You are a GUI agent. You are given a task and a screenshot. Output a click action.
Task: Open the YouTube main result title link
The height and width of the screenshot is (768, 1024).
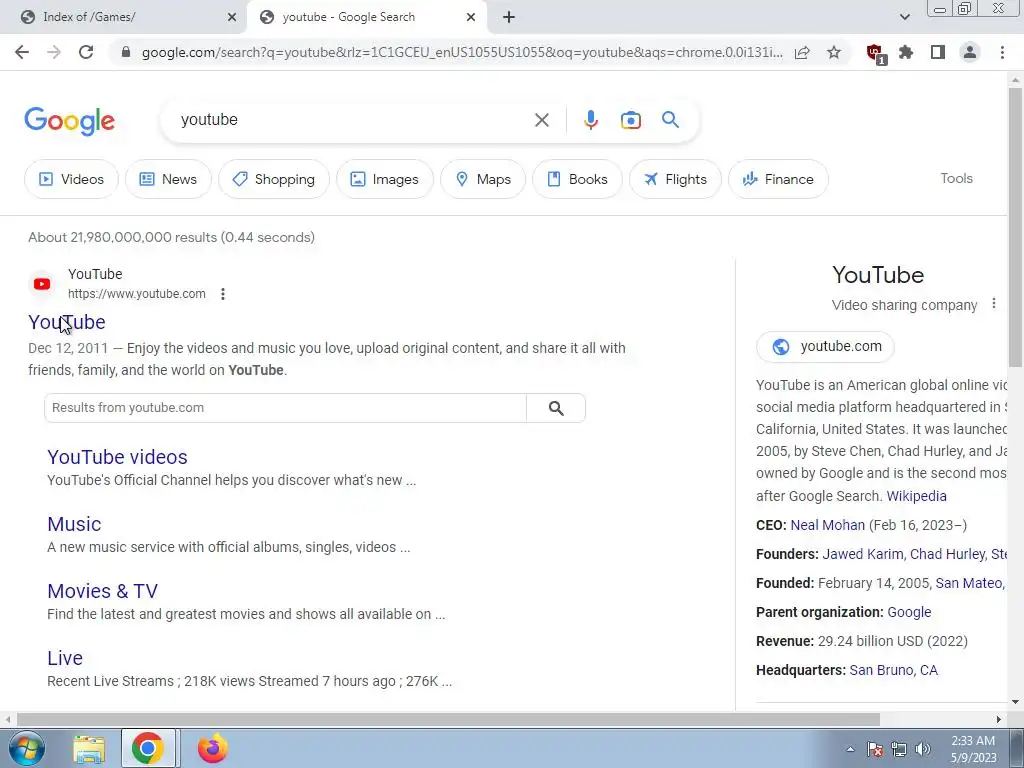click(x=67, y=322)
